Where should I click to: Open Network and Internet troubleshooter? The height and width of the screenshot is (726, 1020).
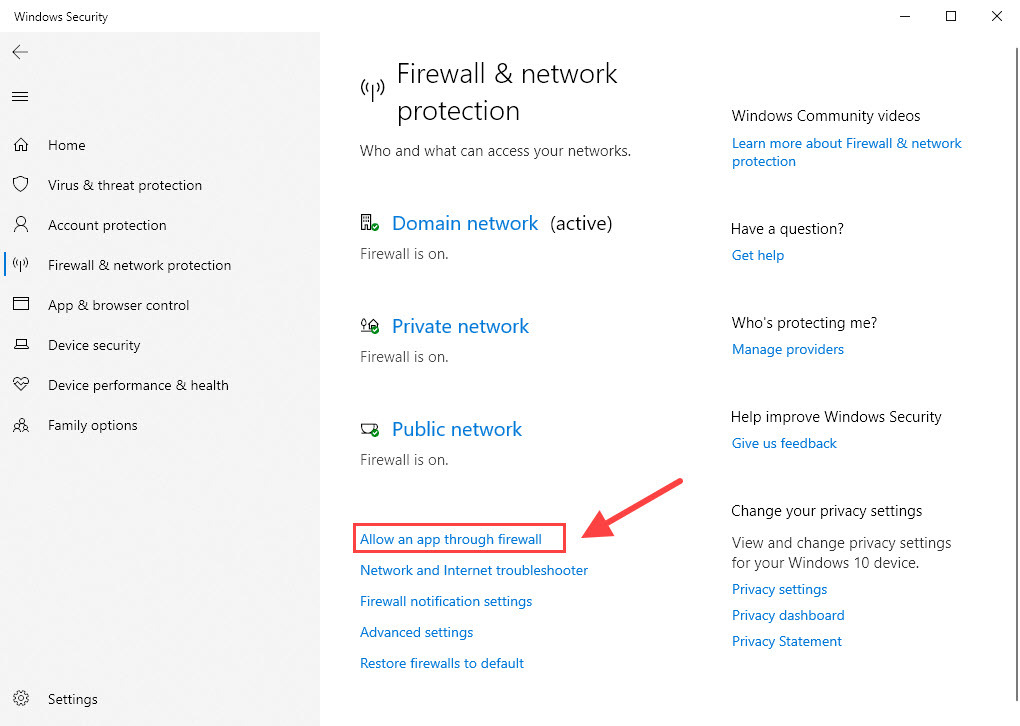[x=474, y=571]
